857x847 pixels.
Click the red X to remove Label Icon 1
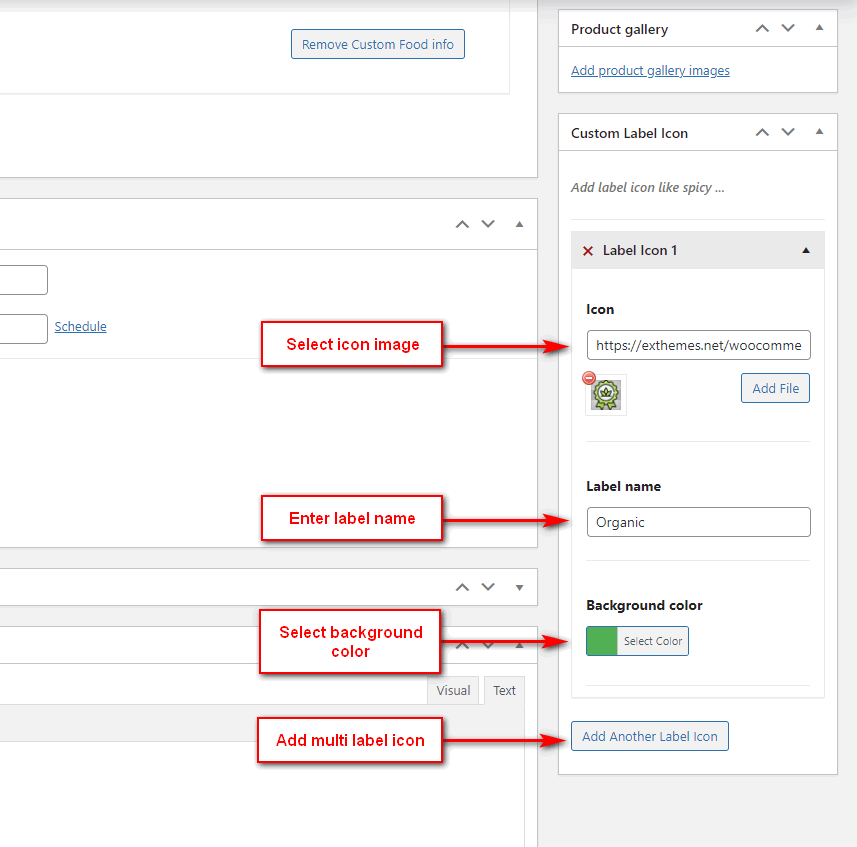point(588,251)
